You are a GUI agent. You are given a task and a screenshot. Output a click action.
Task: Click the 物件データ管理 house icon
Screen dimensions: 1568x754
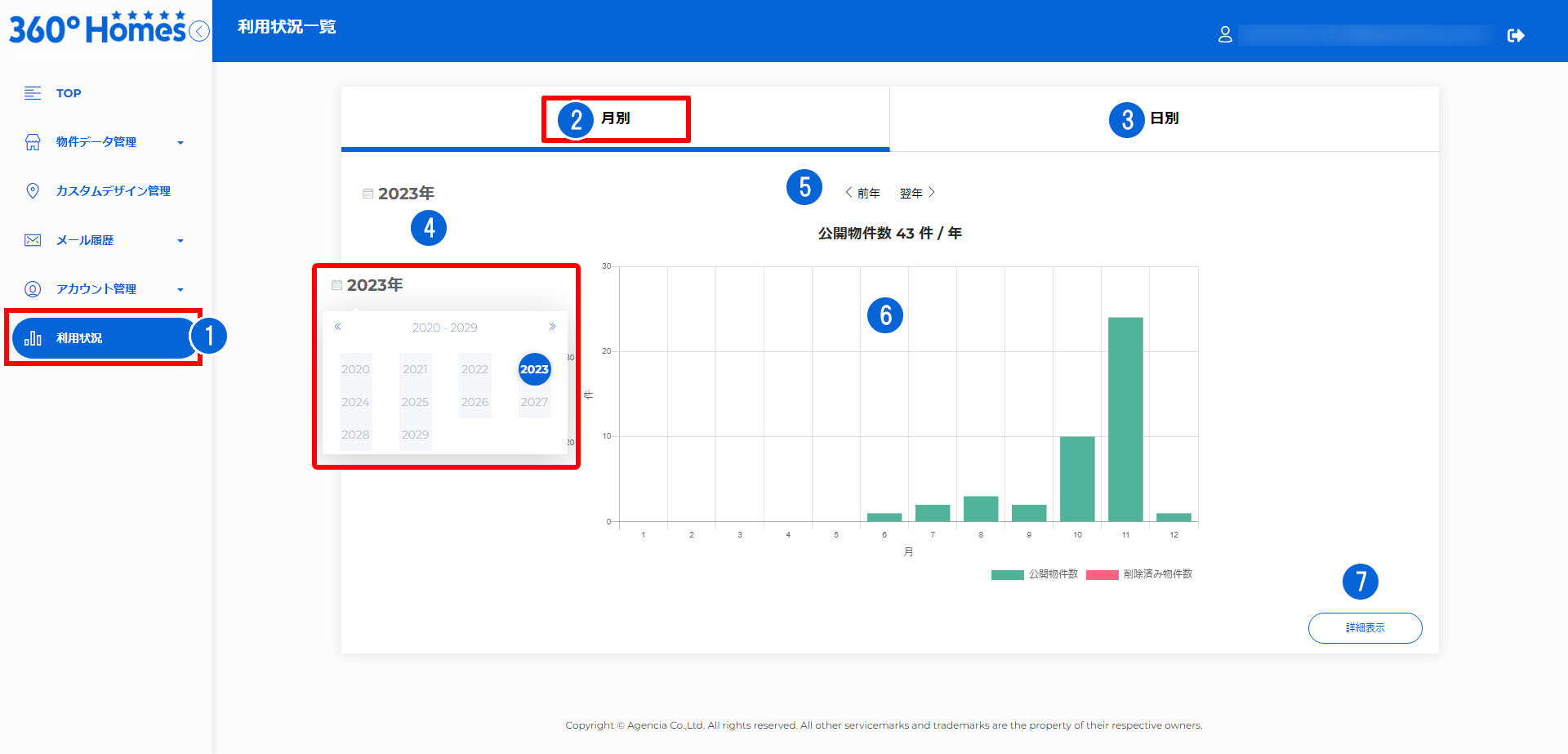[33, 142]
